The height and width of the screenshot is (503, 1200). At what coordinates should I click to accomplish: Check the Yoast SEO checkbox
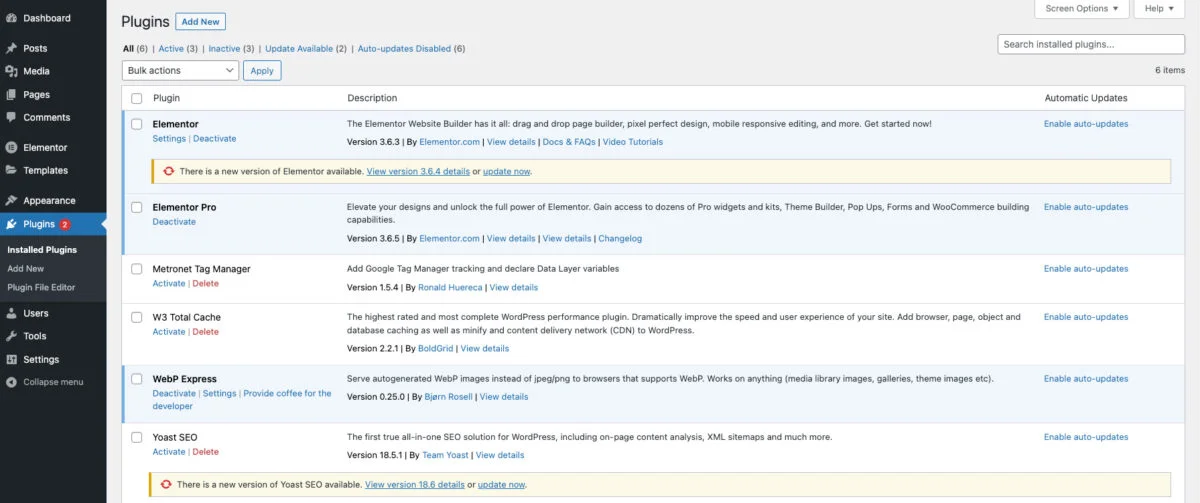[x=137, y=437]
